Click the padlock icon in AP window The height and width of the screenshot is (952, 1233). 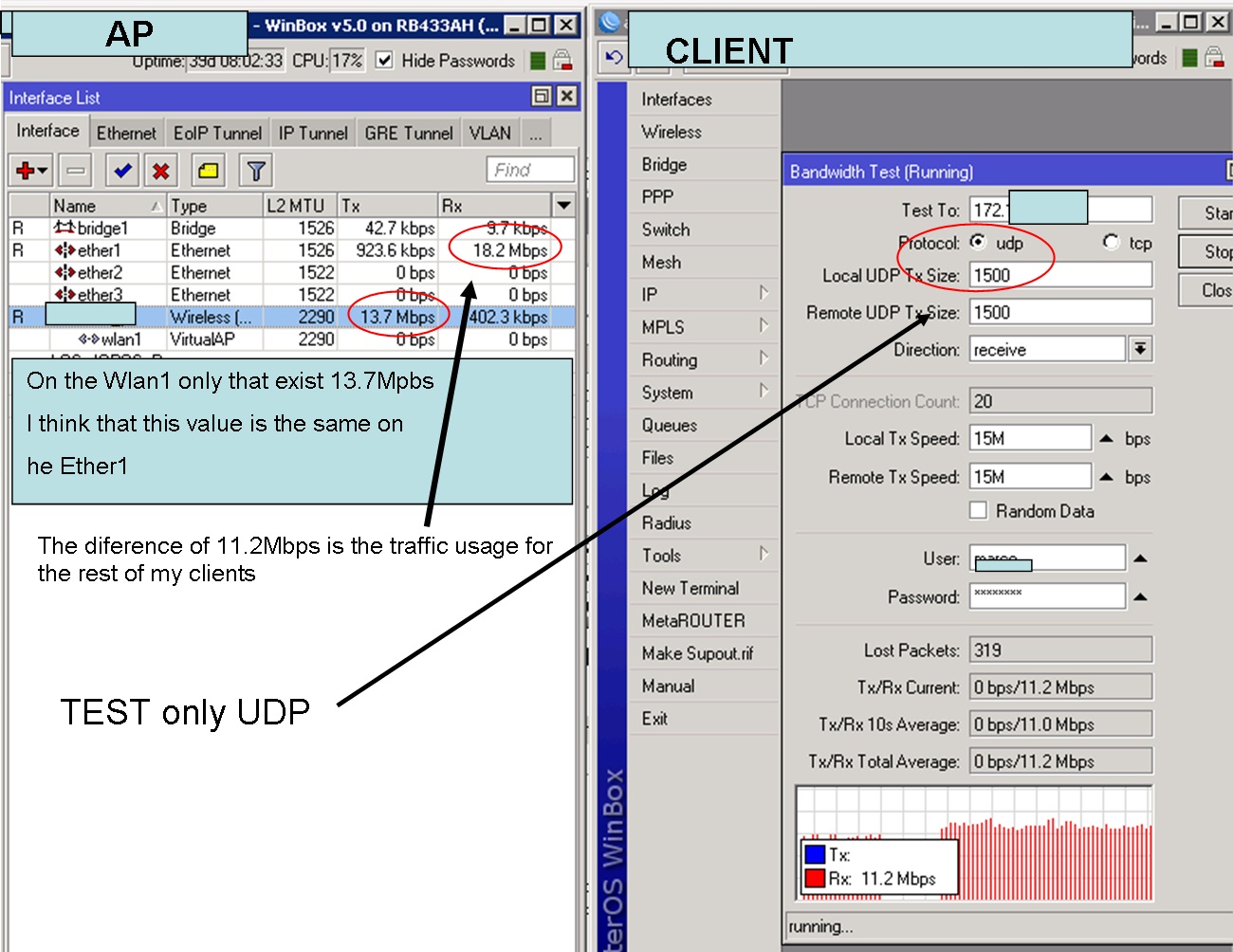(x=562, y=61)
